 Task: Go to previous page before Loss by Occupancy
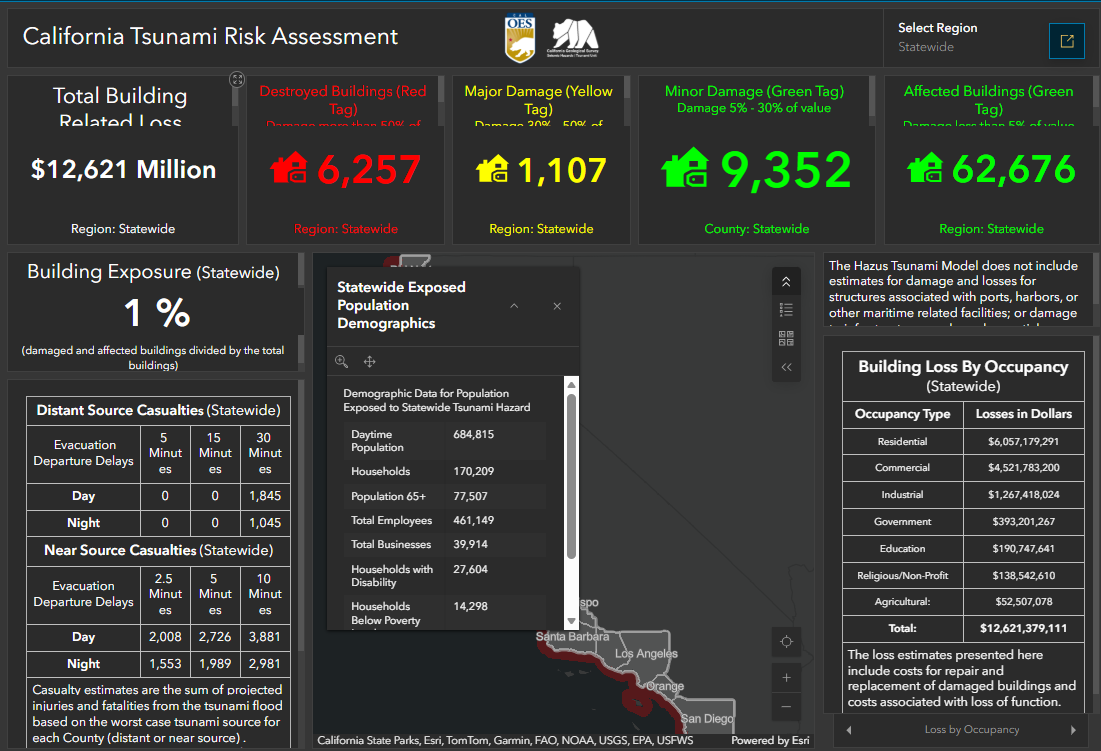click(849, 730)
